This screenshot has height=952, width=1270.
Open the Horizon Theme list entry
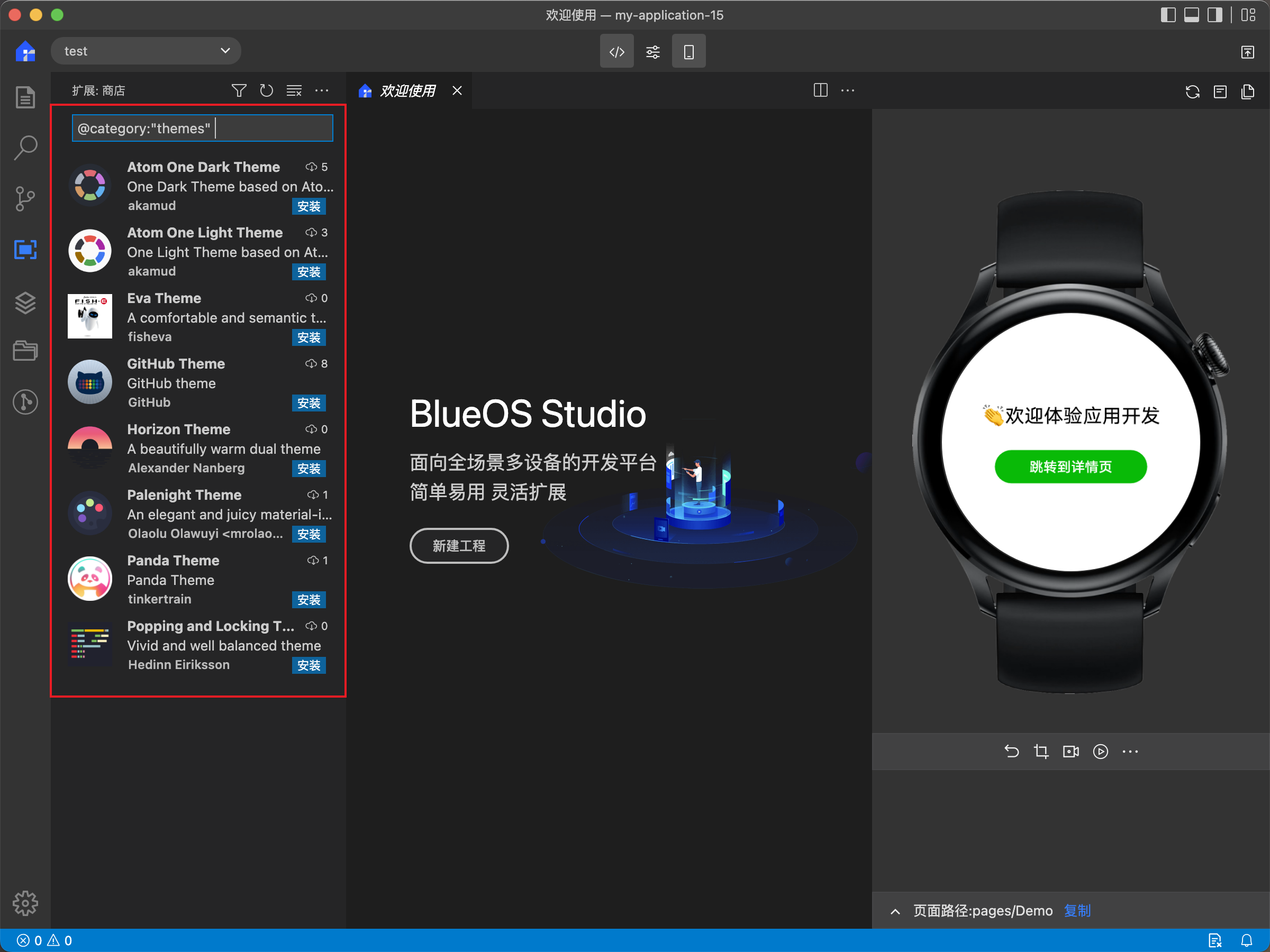pos(198,448)
